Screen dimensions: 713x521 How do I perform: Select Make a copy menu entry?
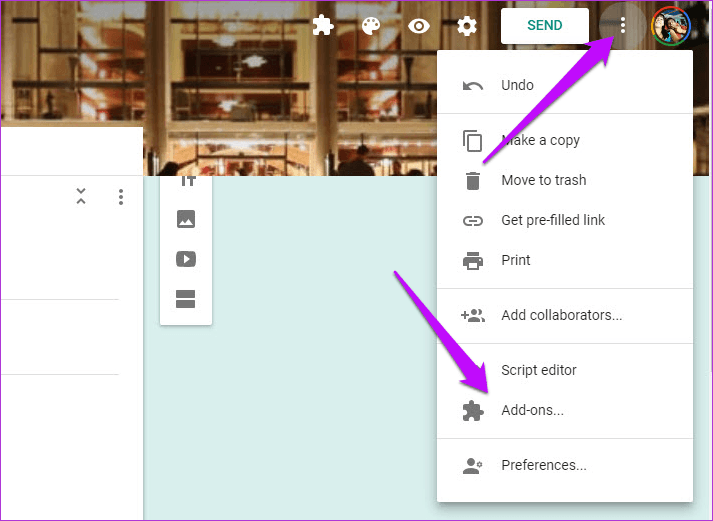click(x=565, y=140)
